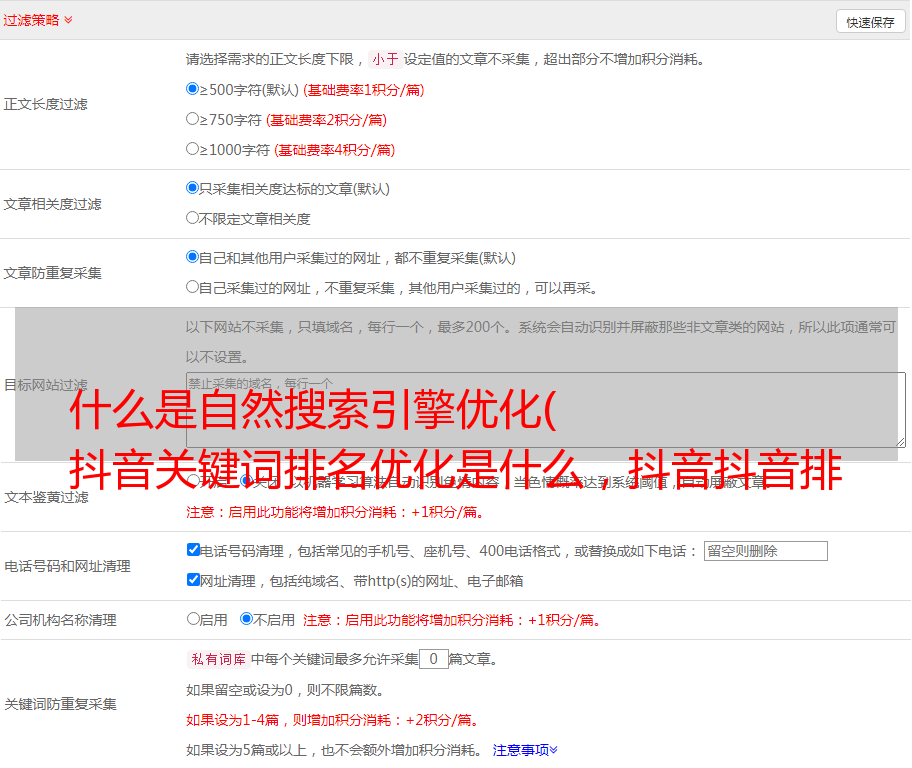Click the 快速保存 button
This screenshot has height=768, width=912.
click(871, 22)
